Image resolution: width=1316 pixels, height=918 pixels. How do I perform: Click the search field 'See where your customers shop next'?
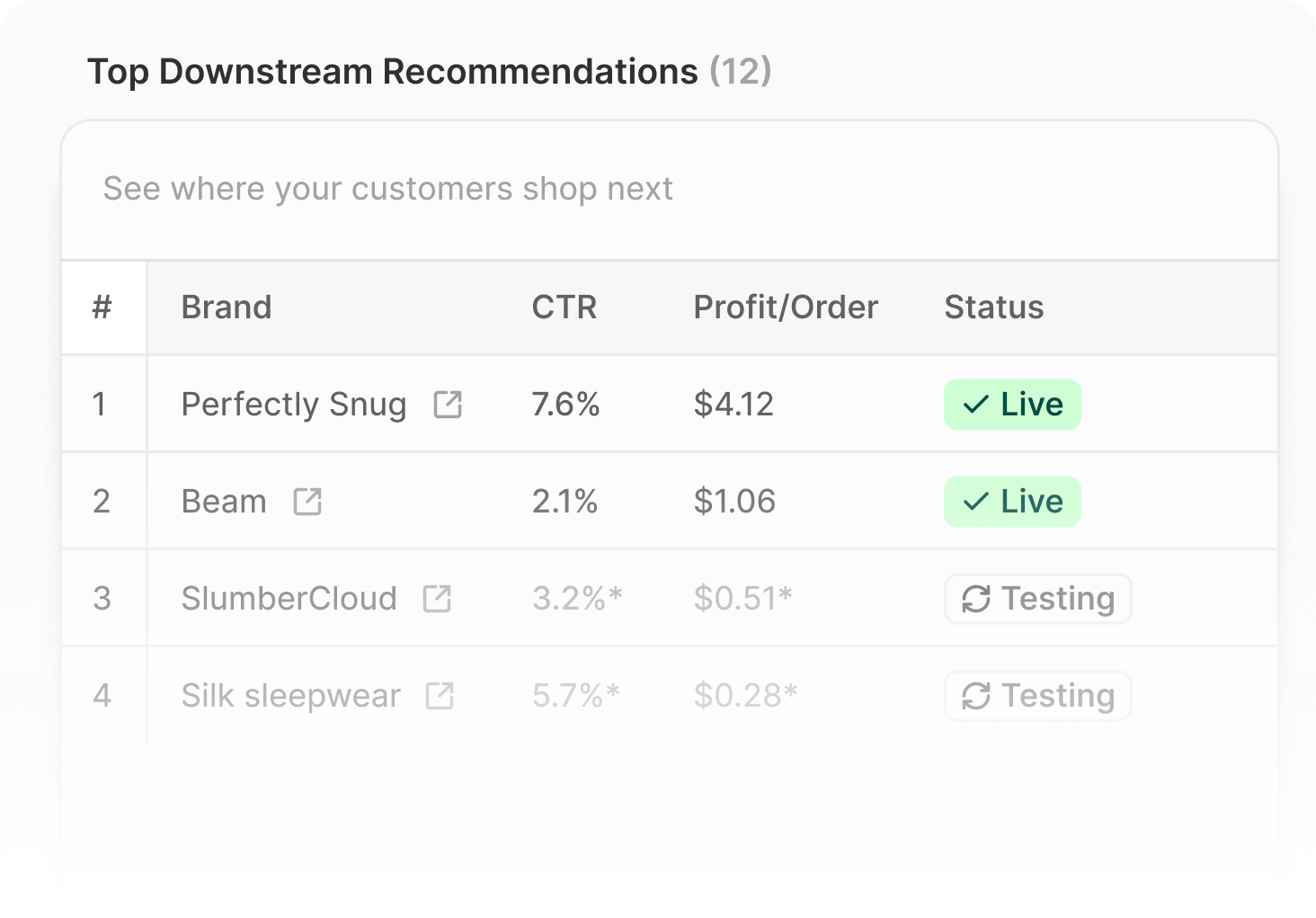pyautogui.click(x=388, y=190)
